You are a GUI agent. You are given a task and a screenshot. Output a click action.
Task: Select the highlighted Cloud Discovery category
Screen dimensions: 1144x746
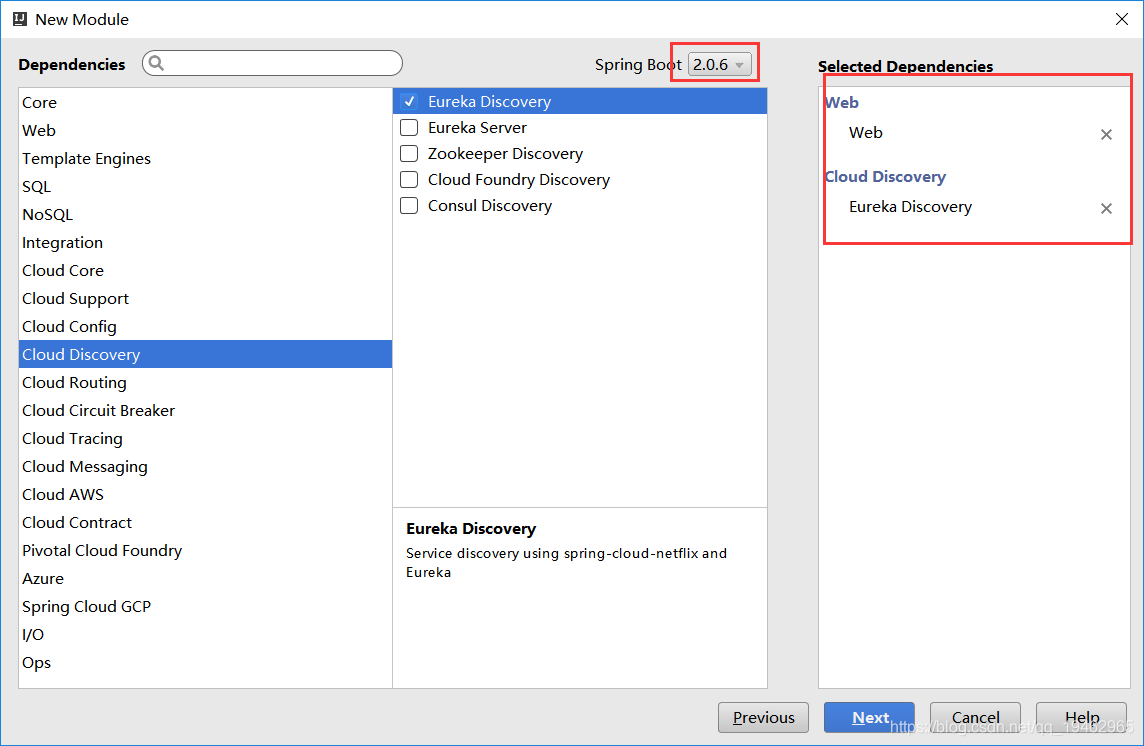[205, 354]
